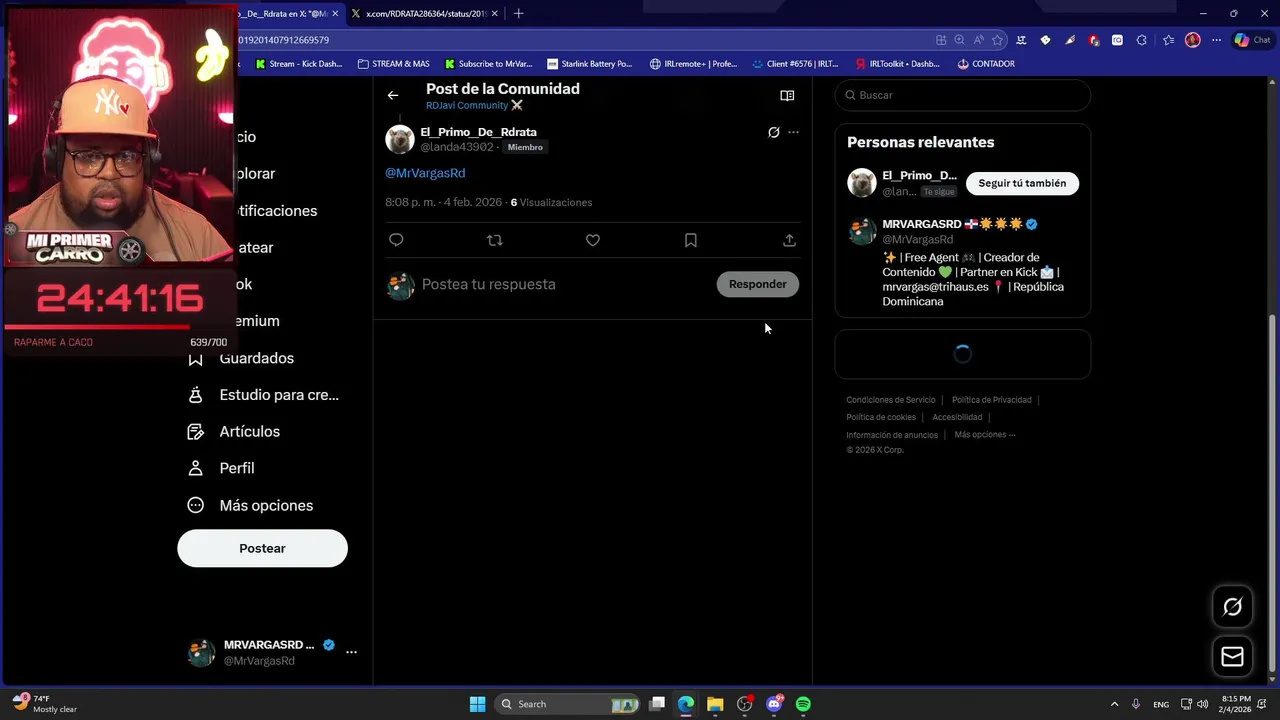Click the @MrVargasRd mention in post

coord(425,173)
